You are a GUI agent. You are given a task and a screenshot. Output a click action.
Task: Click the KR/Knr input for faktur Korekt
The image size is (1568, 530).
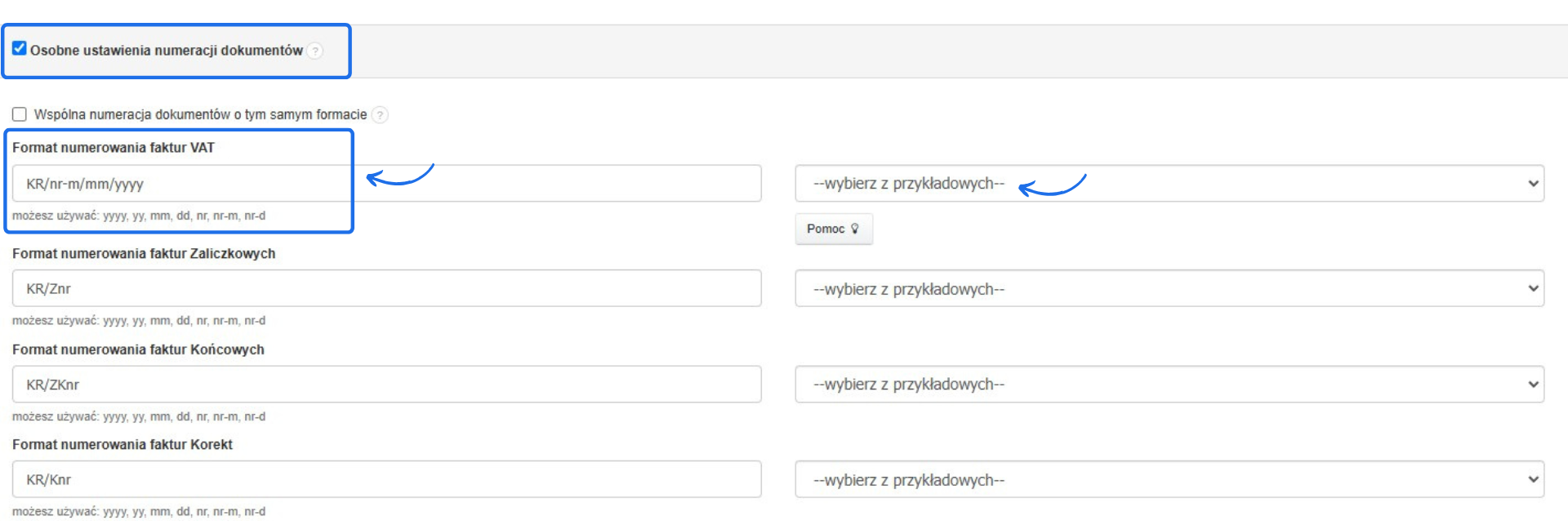tap(384, 479)
